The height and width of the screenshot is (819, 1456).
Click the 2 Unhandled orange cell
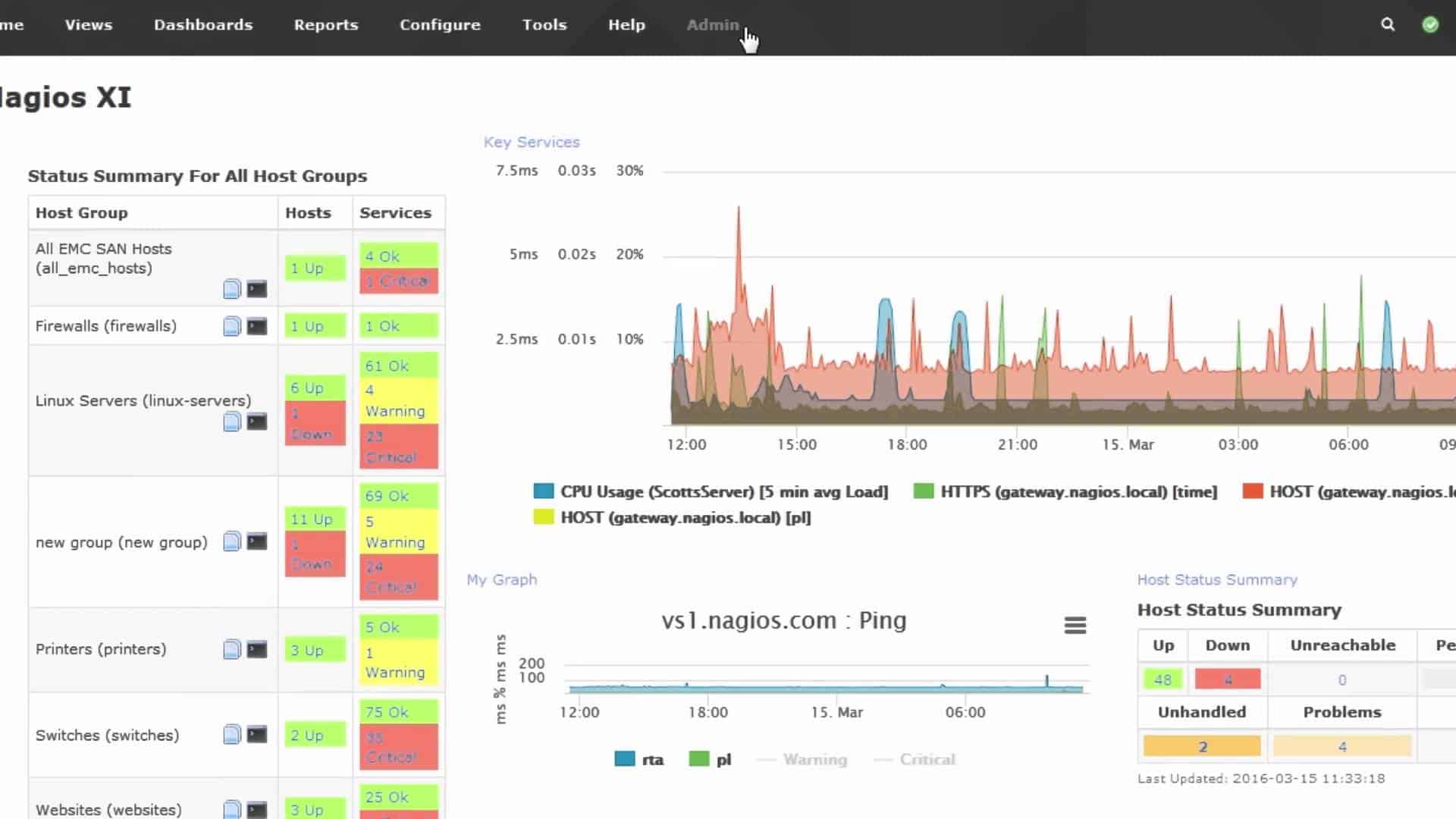pos(1202,746)
